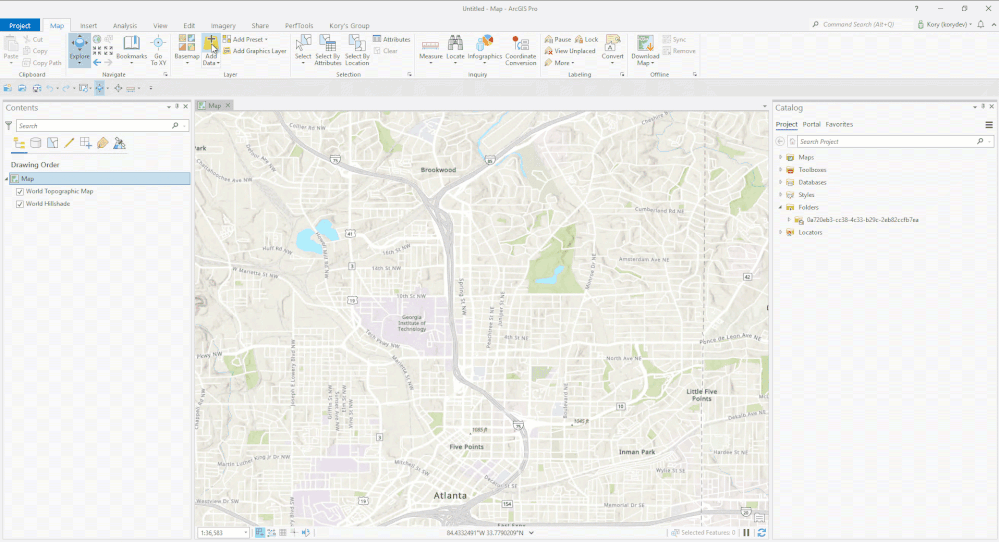Screen dimensions: 999x542
Task: Open the Select tool dropdown
Action: point(303,63)
